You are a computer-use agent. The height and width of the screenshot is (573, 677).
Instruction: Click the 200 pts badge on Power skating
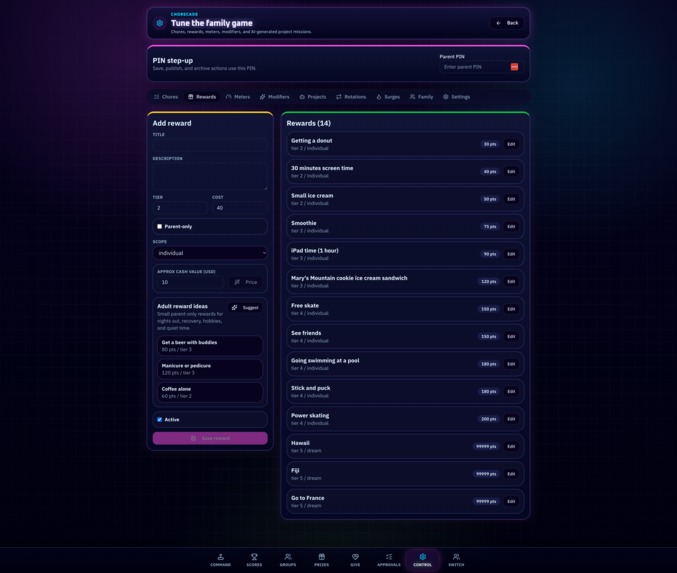[x=488, y=419]
